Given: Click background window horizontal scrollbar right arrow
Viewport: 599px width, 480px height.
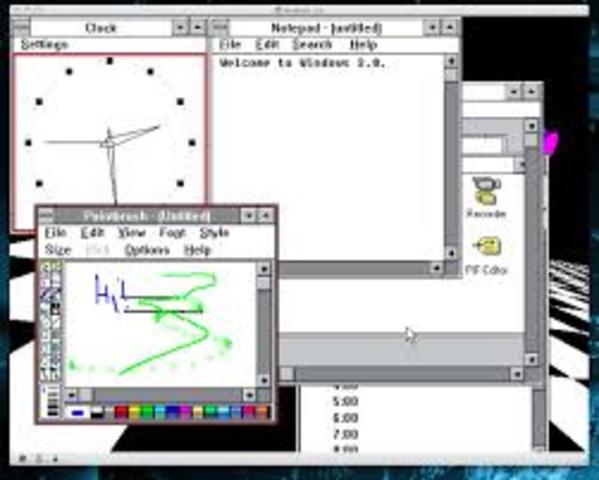Looking at the screenshot, I should (516, 374).
